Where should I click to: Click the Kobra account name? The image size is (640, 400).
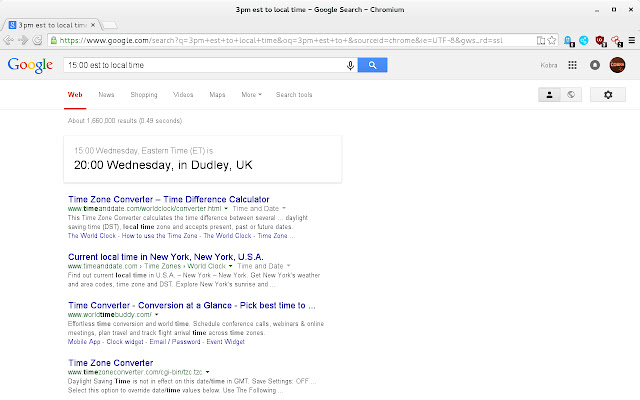[x=549, y=65]
